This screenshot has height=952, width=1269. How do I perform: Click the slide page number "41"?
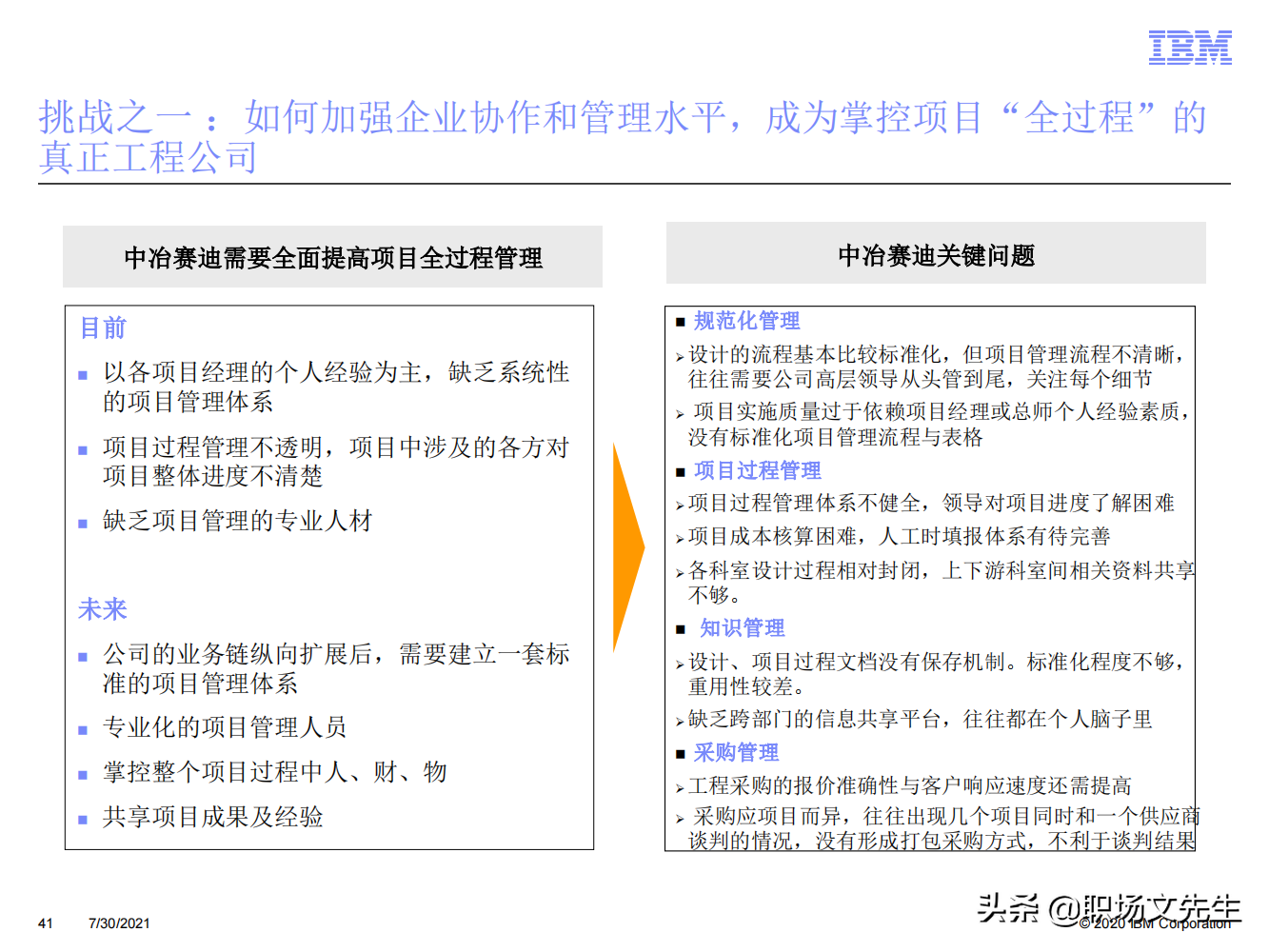click(46, 923)
